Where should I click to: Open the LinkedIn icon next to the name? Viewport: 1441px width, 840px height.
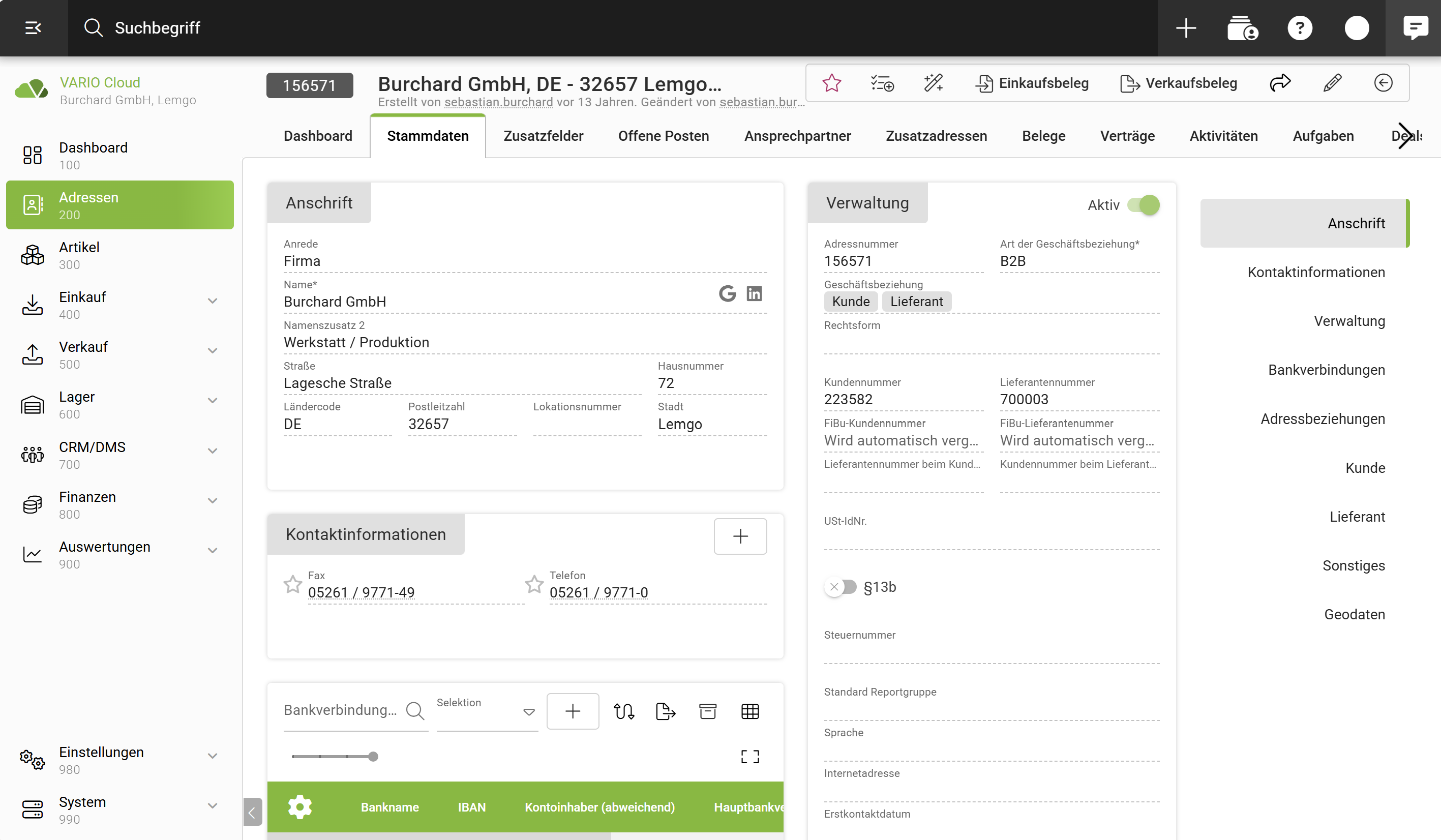pyautogui.click(x=754, y=293)
